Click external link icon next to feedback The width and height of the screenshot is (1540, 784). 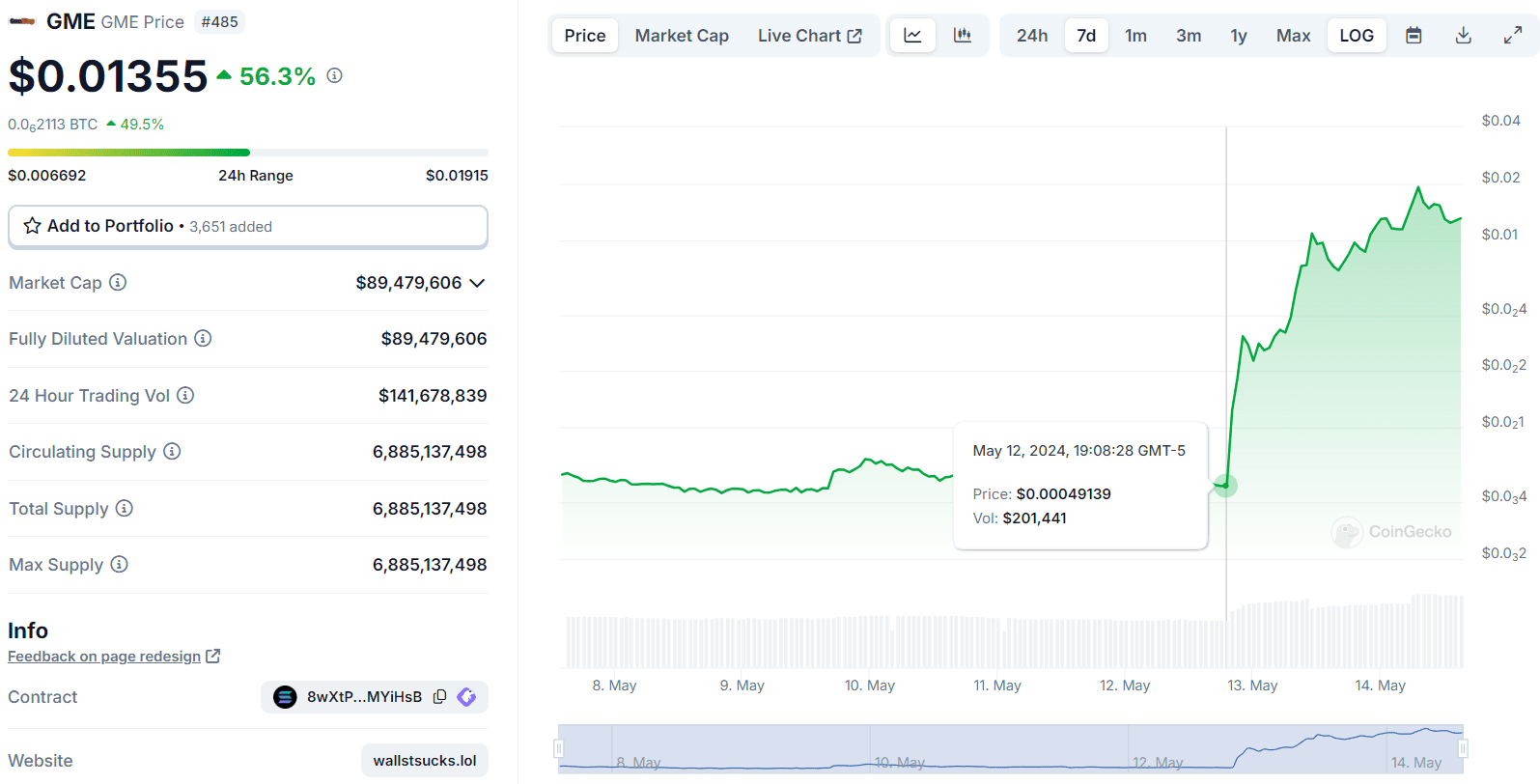pos(213,656)
